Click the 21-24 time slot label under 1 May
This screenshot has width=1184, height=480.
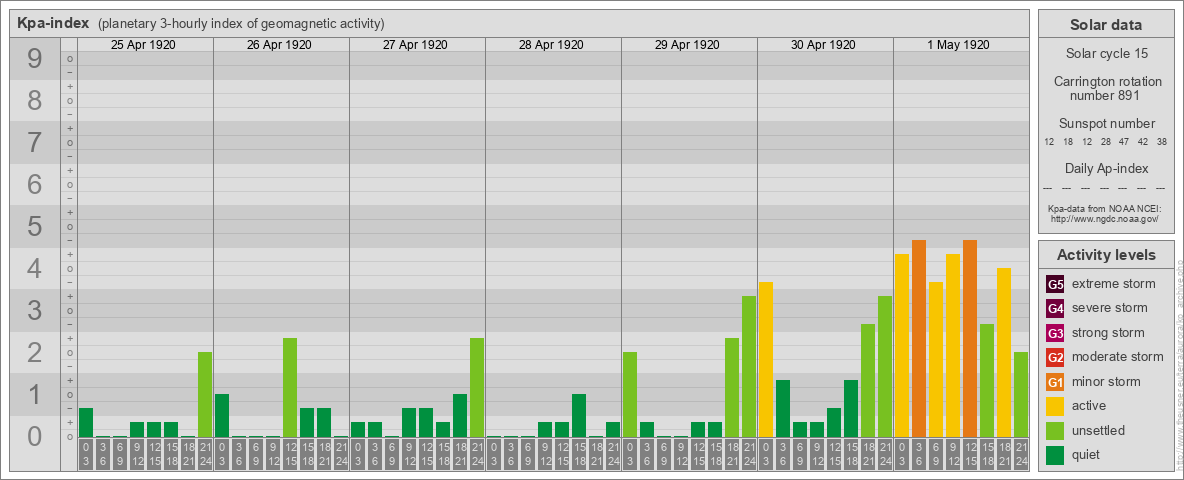click(x=1021, y=454)
